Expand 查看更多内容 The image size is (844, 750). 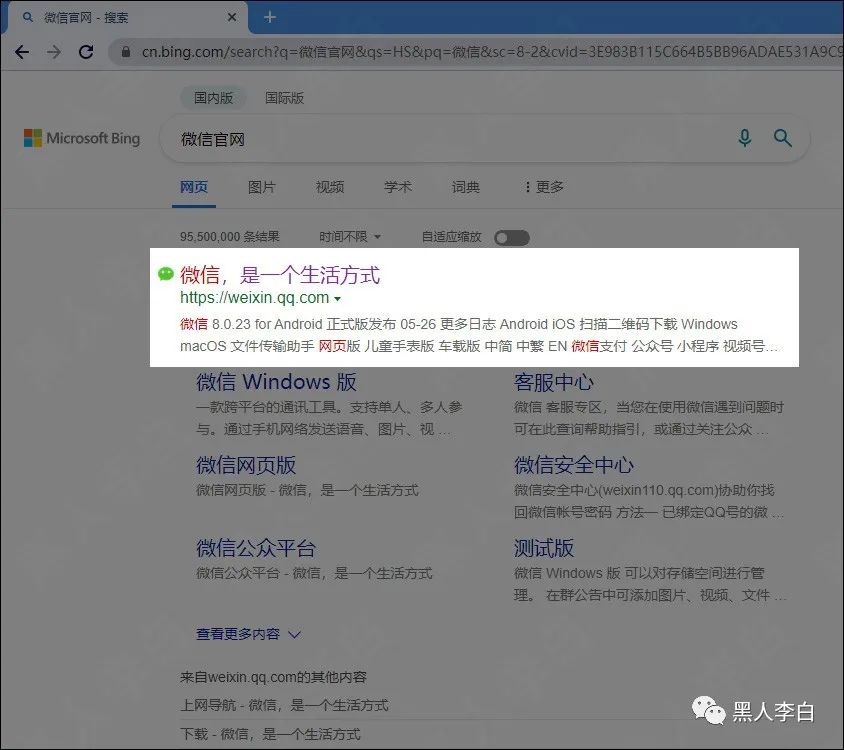coord(248,634)
